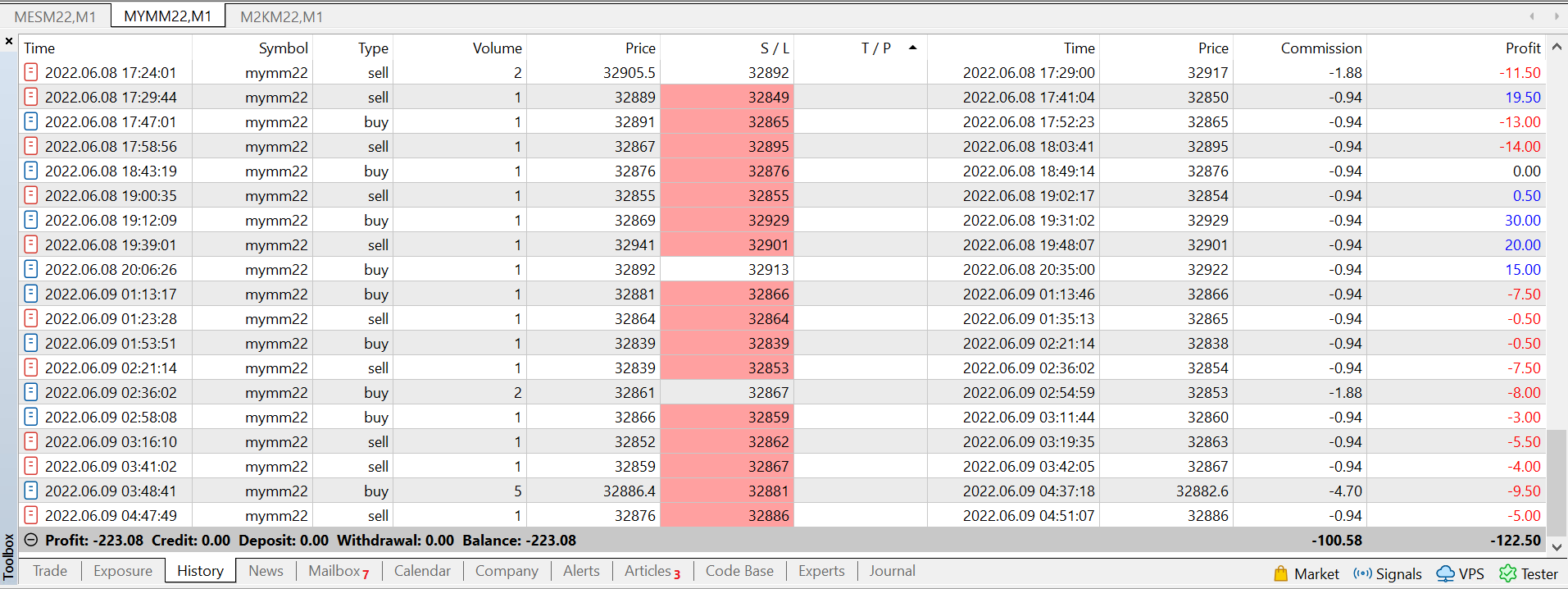Switch to M2KM22,M1 chart tab

click(x=281, y=16)
